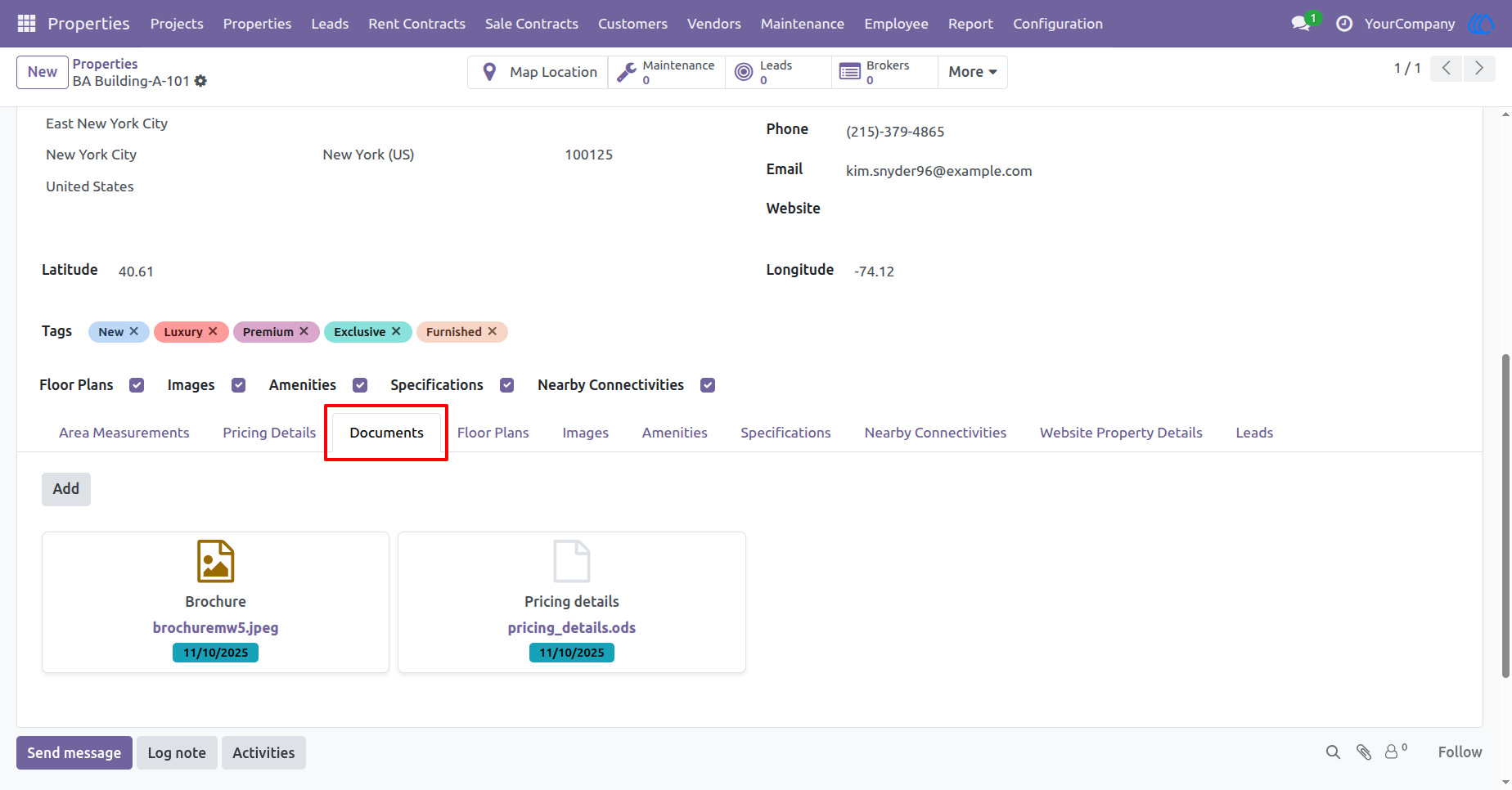Remove the Luxury tag
Viewport: 1512px width, 790px height.
213,331
